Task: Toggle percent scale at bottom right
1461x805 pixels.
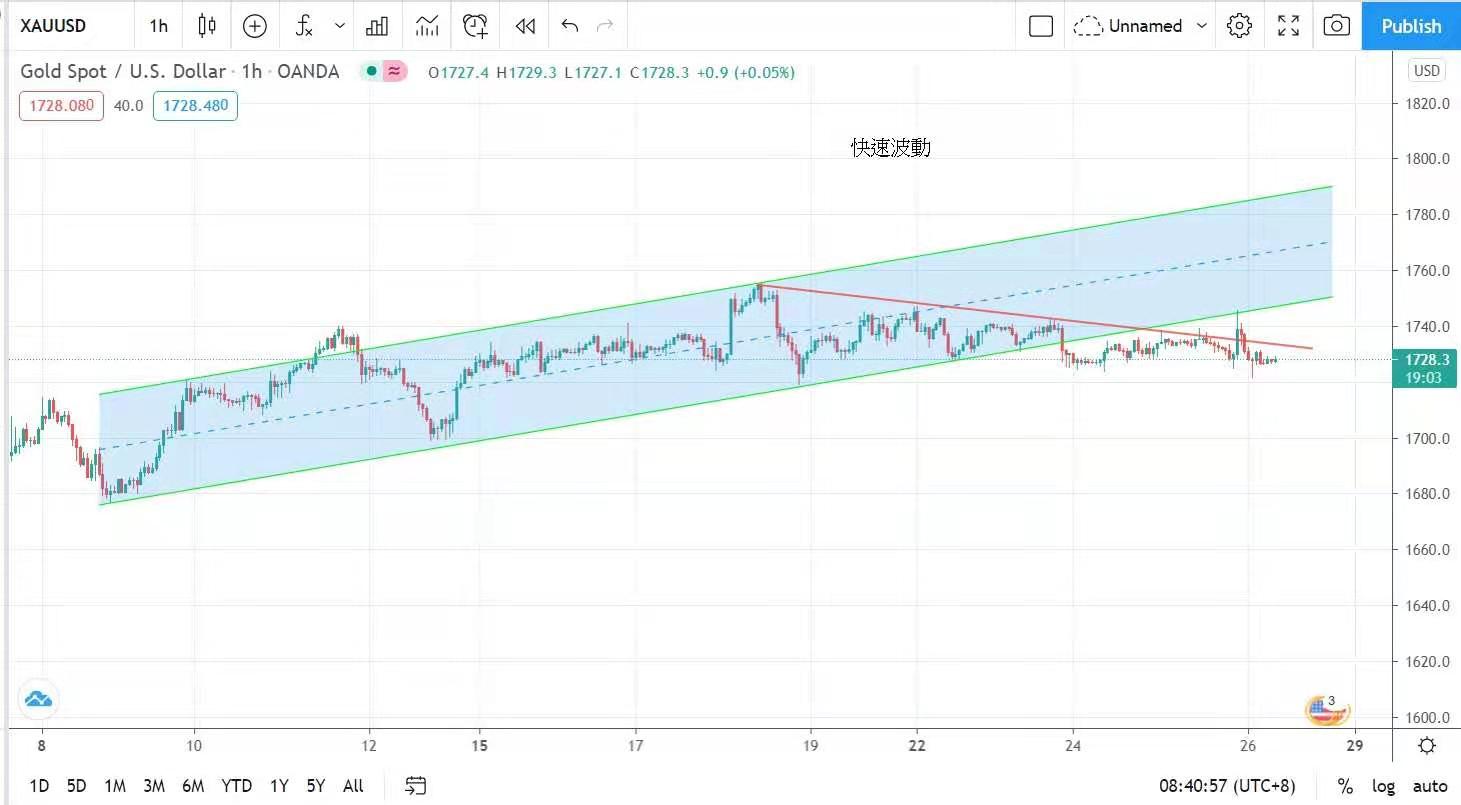Action: 1345,786
